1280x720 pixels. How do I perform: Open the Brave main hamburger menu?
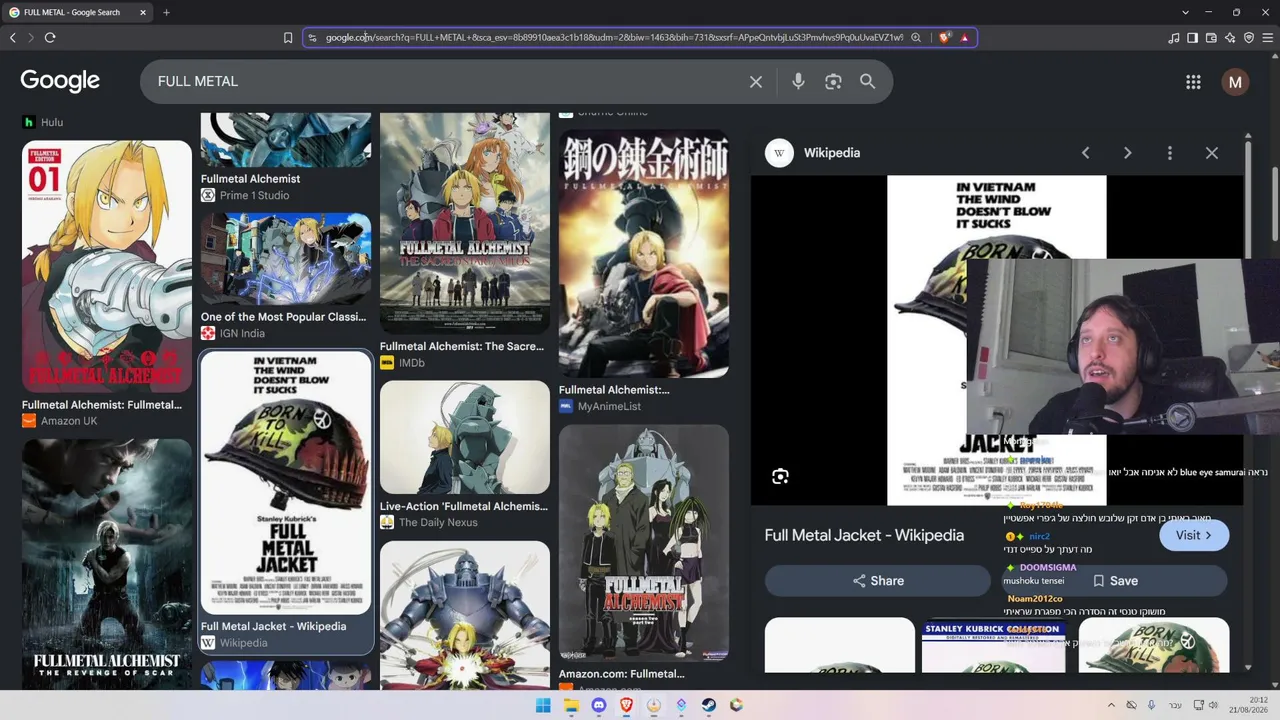[1268, 38]
